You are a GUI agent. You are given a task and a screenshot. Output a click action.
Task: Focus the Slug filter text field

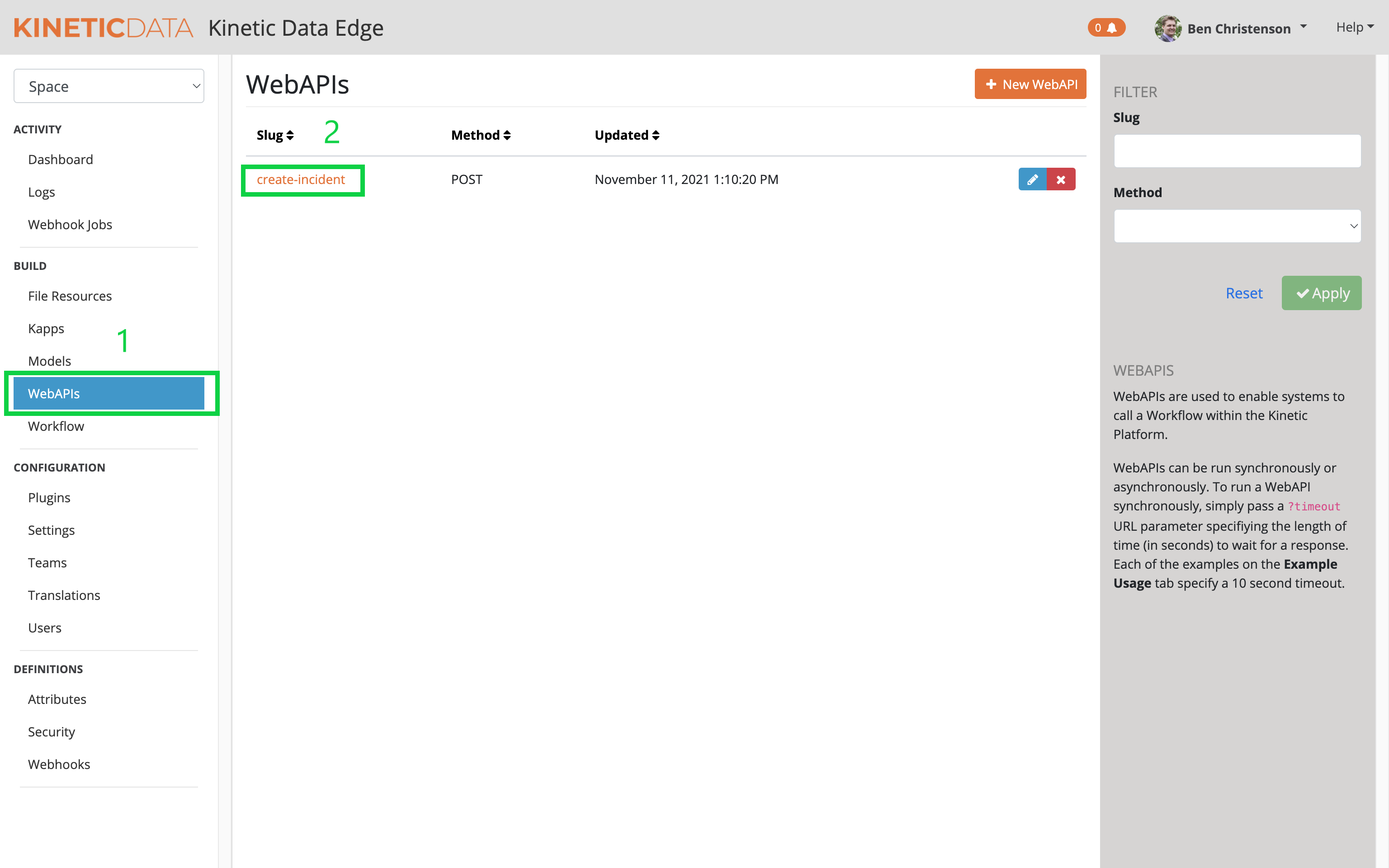tap(1237, 151)
